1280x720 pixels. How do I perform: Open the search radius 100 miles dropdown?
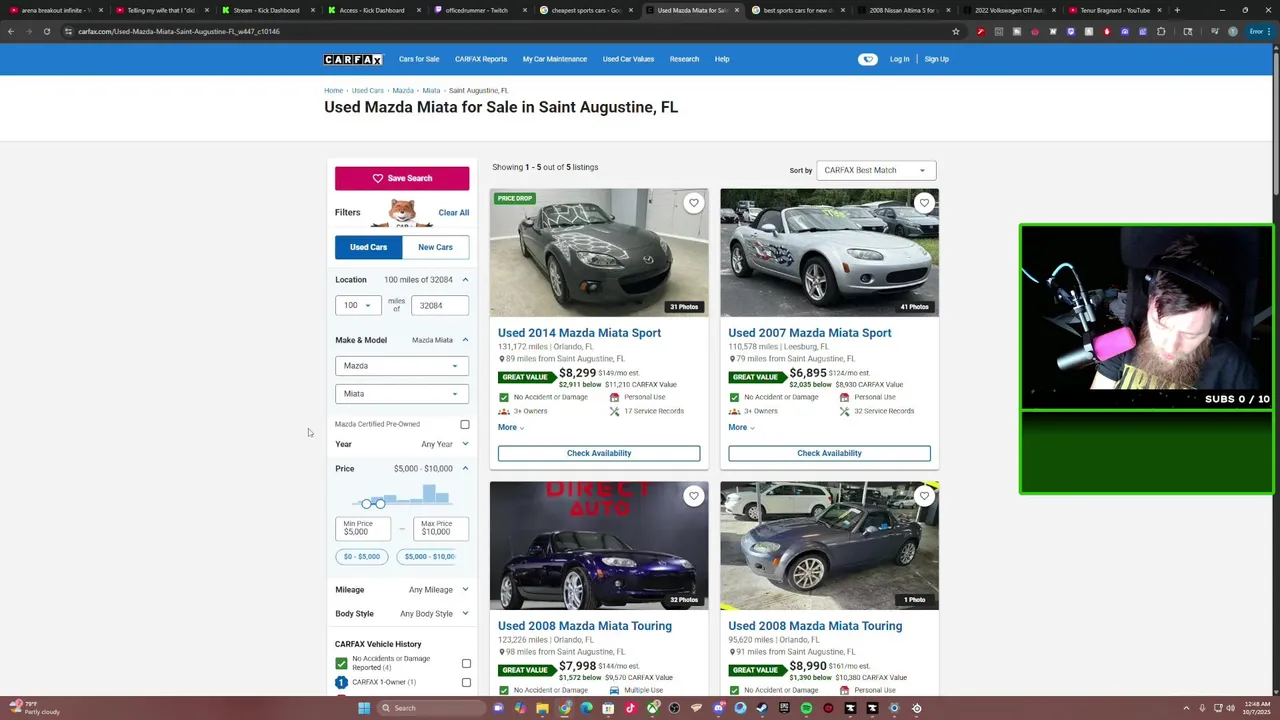(x=357, y=305)
